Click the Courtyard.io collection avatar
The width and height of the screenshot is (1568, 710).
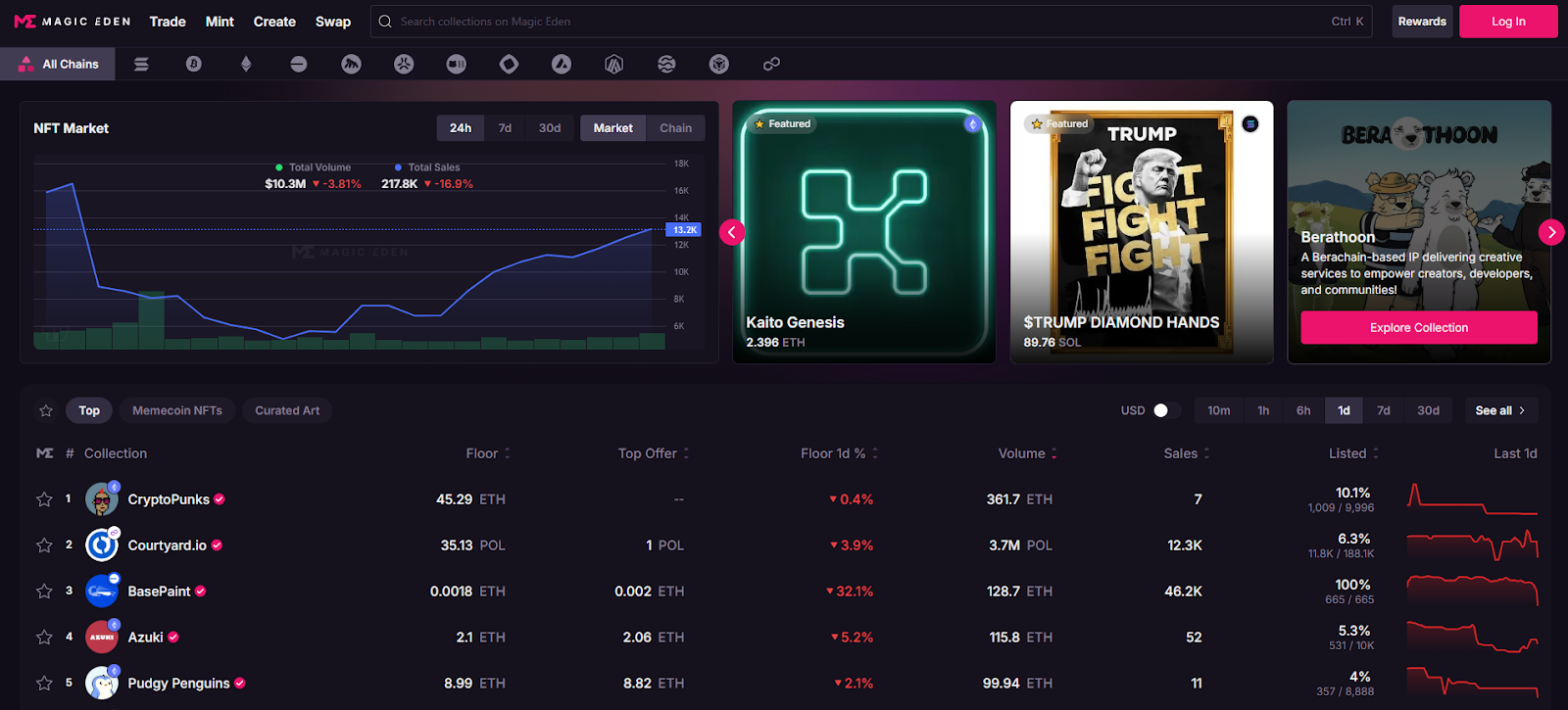[x=102, y=545]
